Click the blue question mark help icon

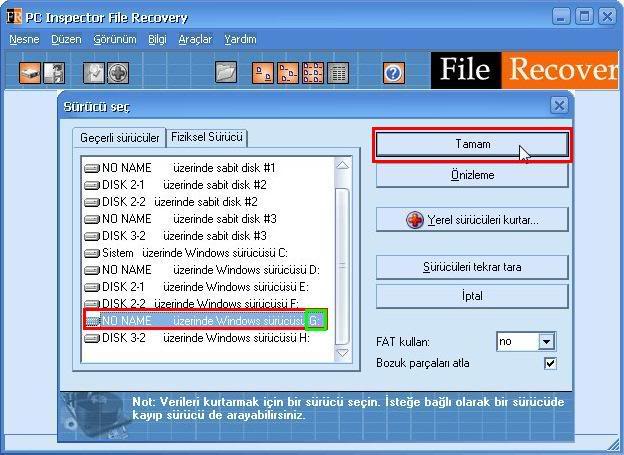point(394,73)
